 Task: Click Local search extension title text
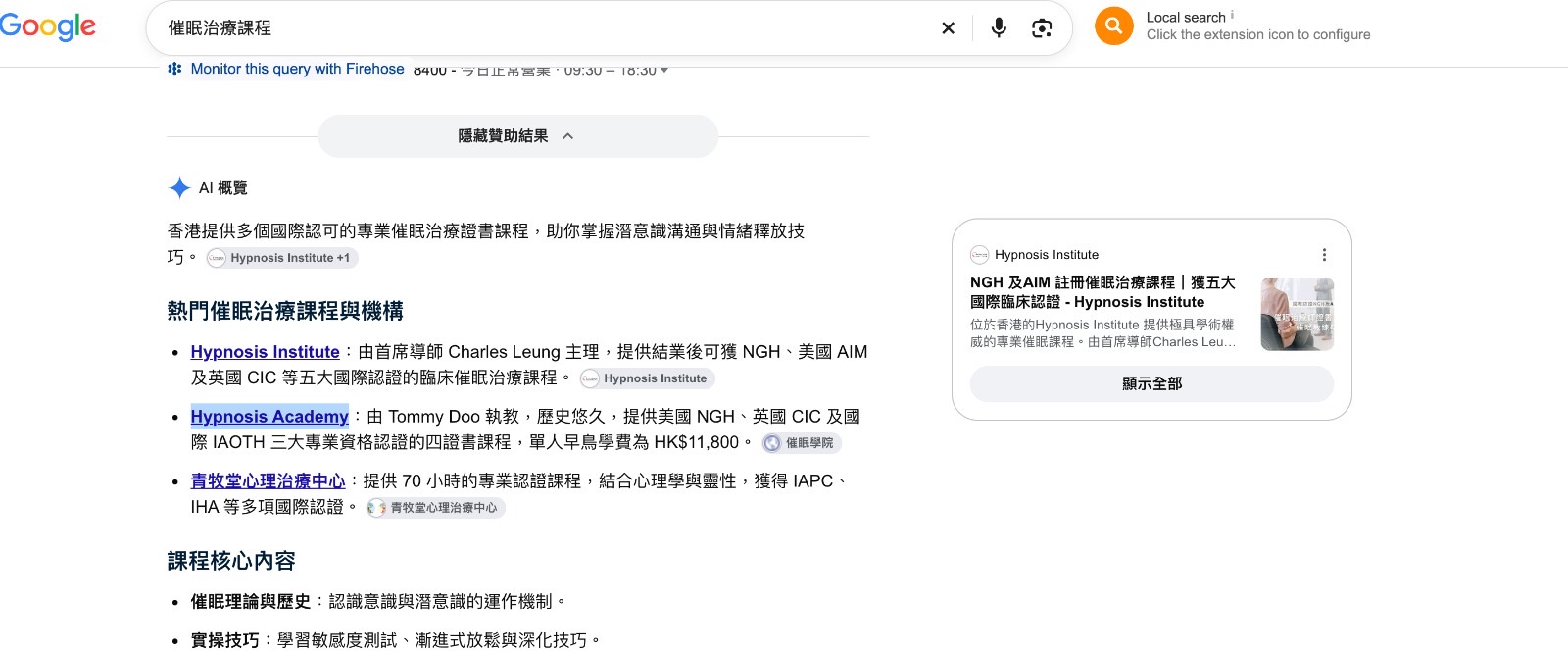[1186, 18]
